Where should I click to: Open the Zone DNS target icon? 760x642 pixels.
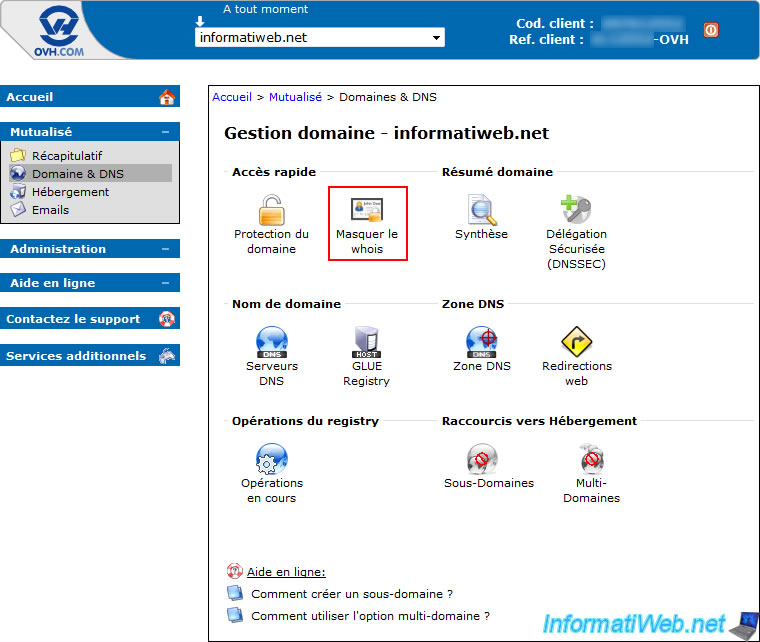(x=482, y=342)
